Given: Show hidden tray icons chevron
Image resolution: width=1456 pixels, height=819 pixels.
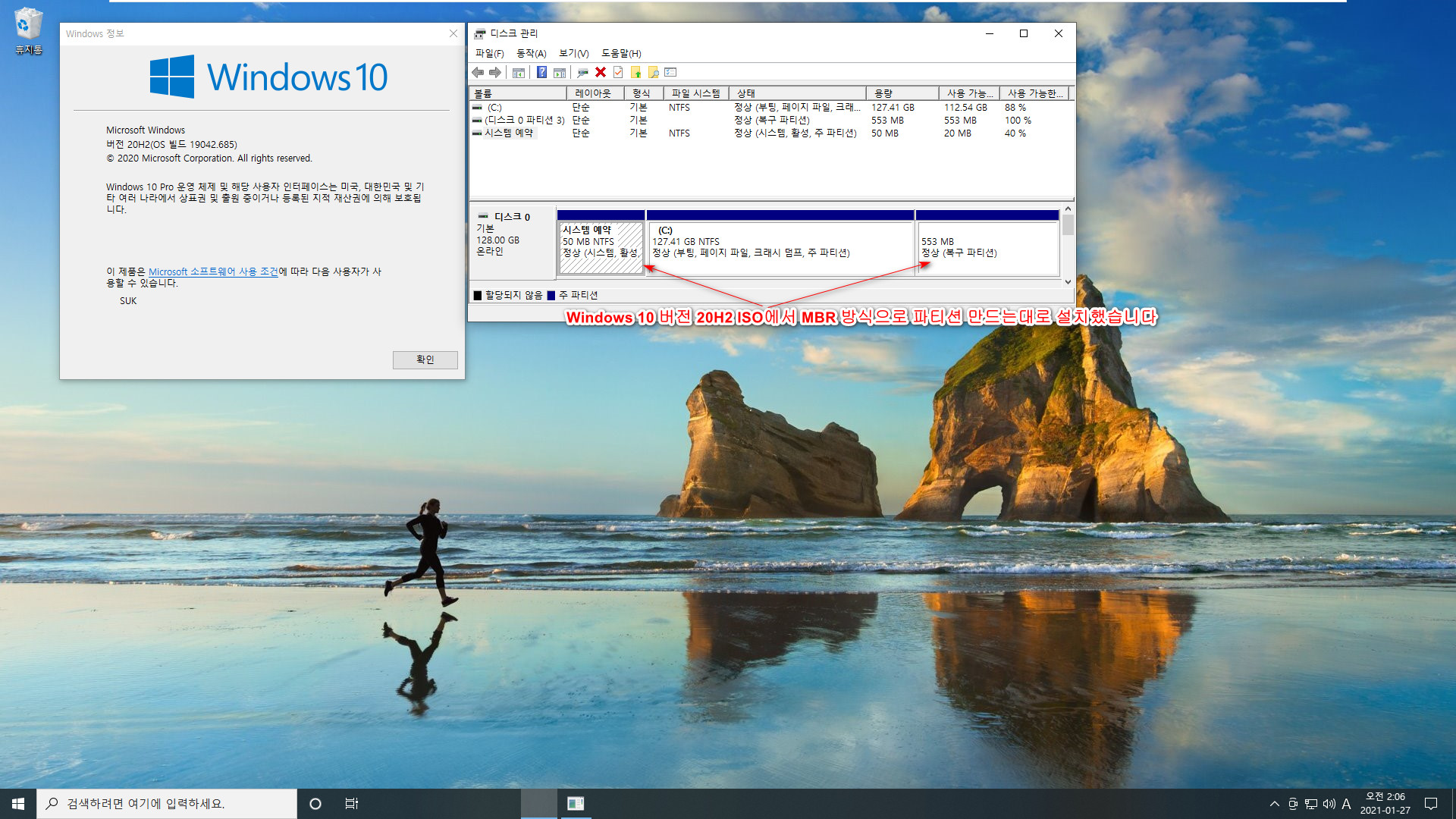Looking at the screenshot, I should coord(1274,804).
